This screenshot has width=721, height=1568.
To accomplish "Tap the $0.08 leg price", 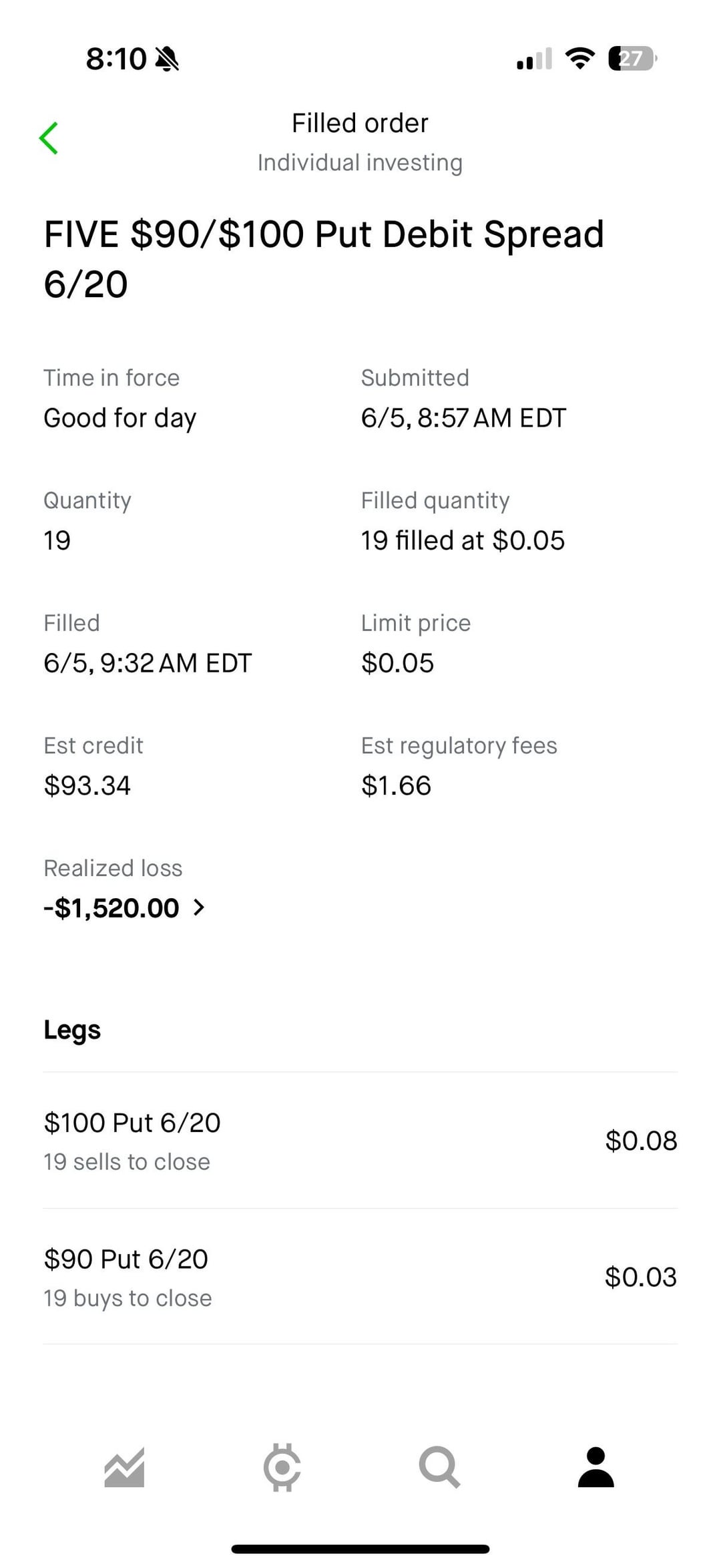I will (x=641, y=1141).
